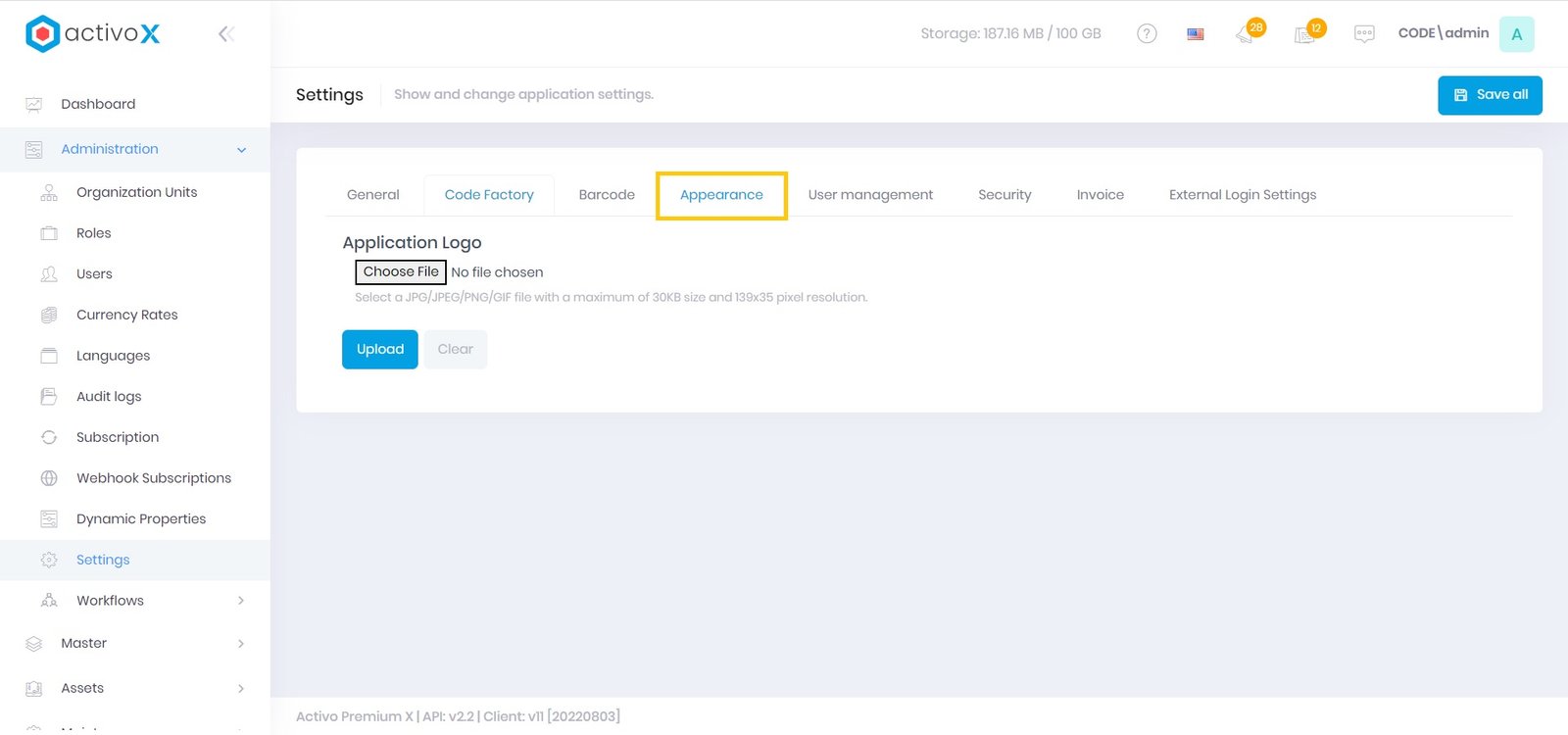Viewport: 1568px width, 735px height.
Task: Open the Code Factory tab
Action: point(489,195)
